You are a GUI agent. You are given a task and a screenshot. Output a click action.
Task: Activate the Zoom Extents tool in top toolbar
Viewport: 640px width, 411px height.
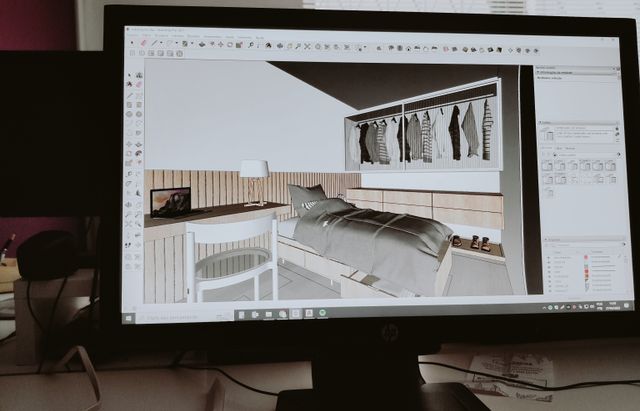point(307,46)
